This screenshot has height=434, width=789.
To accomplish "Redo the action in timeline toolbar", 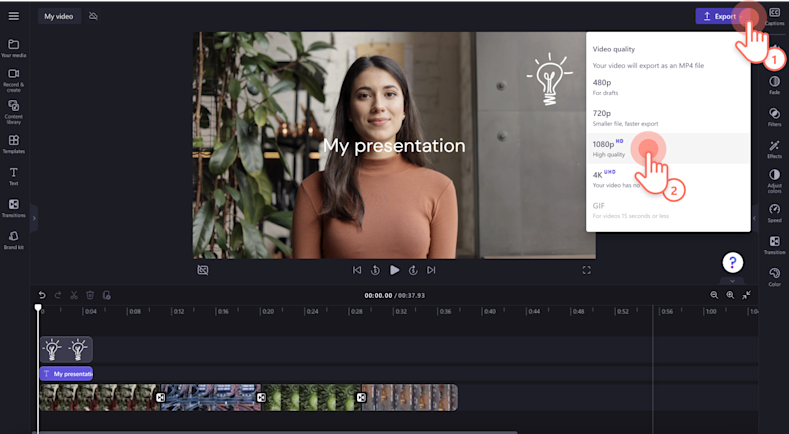I will click(x=58, y=295).
